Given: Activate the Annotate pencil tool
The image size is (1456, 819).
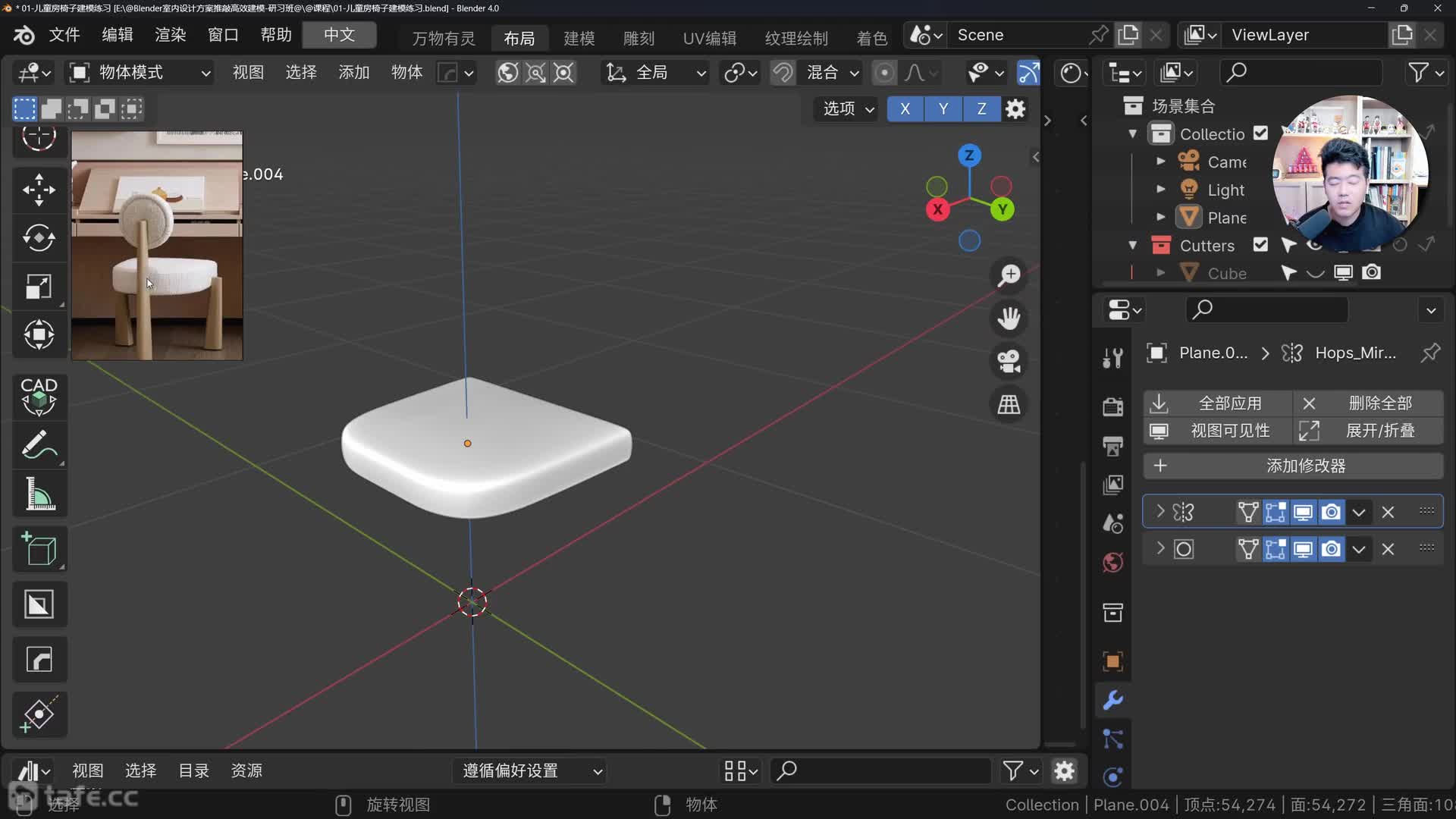Looking at the screenshot, I should (39, 446).
